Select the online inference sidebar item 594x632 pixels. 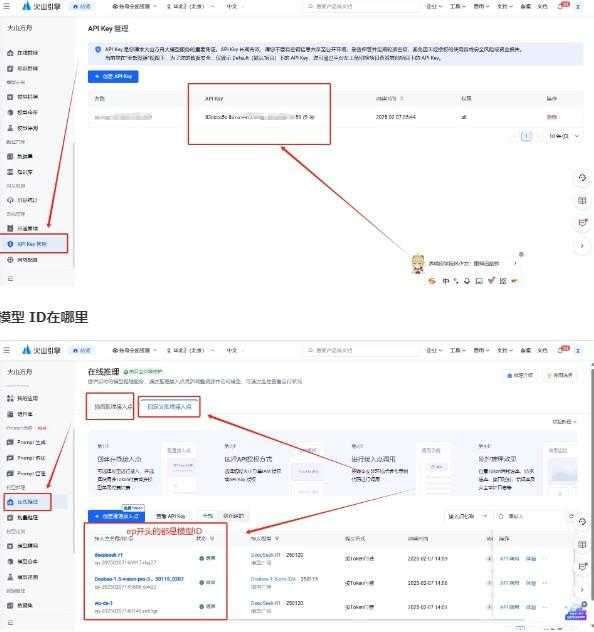(x=27, y=502)
